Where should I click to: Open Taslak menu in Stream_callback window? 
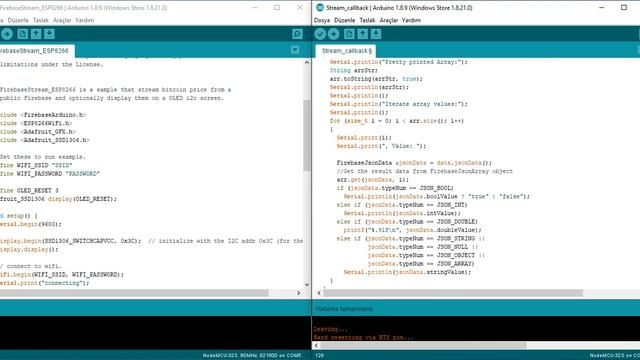[x=367, y=20]
